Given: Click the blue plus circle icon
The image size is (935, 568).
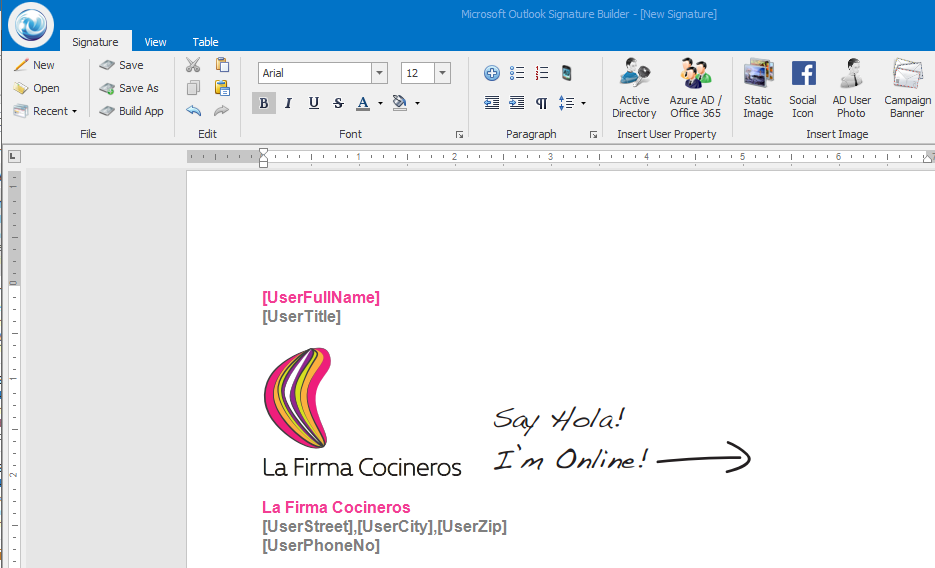Looking at the screenshot, I should point(492,73).
